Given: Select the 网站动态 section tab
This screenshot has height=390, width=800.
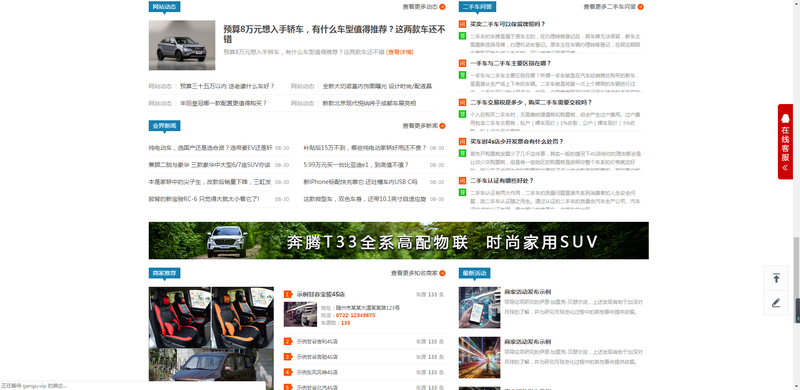Looking at the screenshot, I should 164,7.
